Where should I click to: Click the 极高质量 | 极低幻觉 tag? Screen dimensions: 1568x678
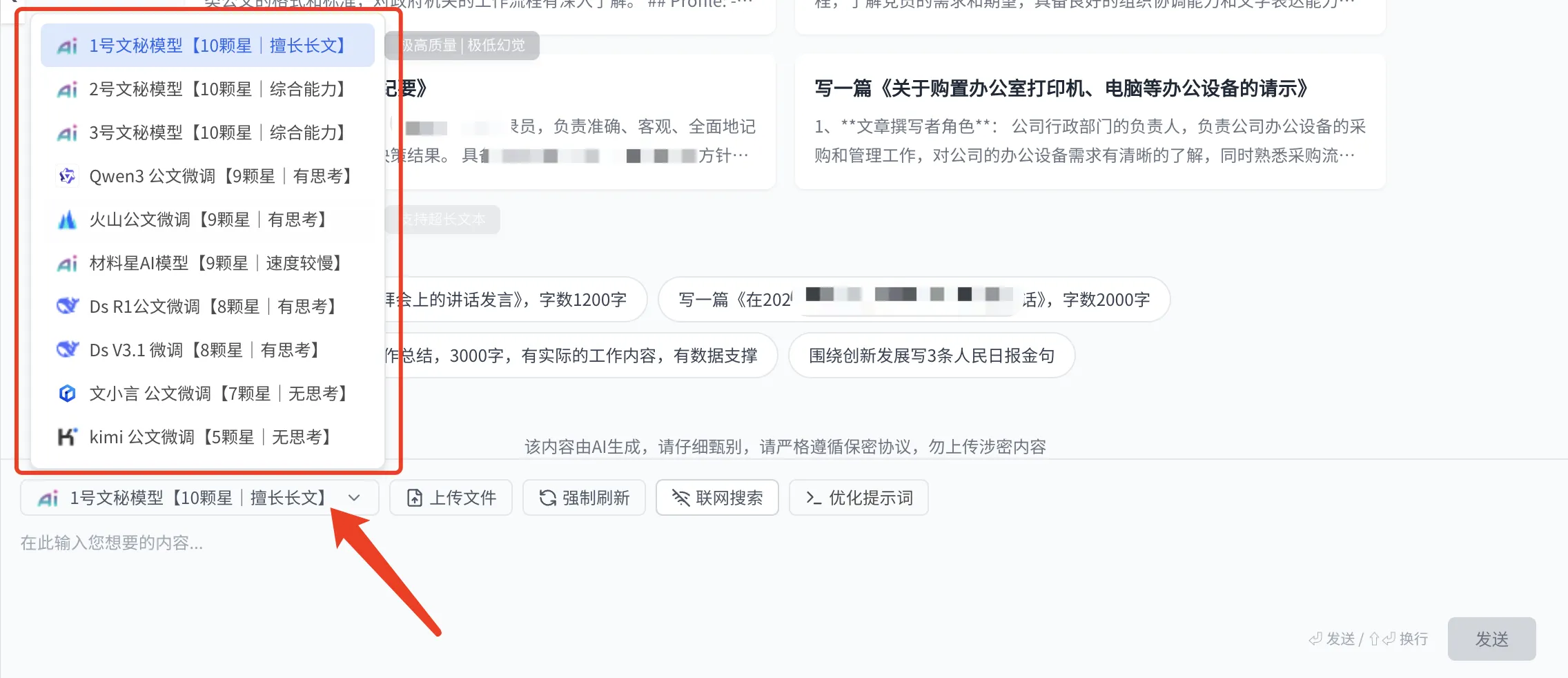pyautogui.click(x=462, y=46)
